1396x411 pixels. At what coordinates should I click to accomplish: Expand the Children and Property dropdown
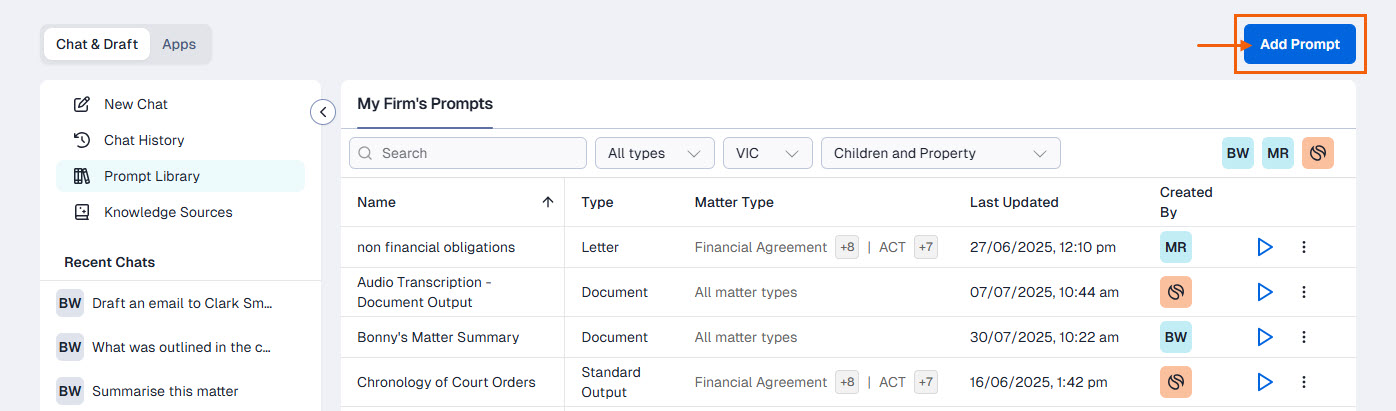(940, 153)
